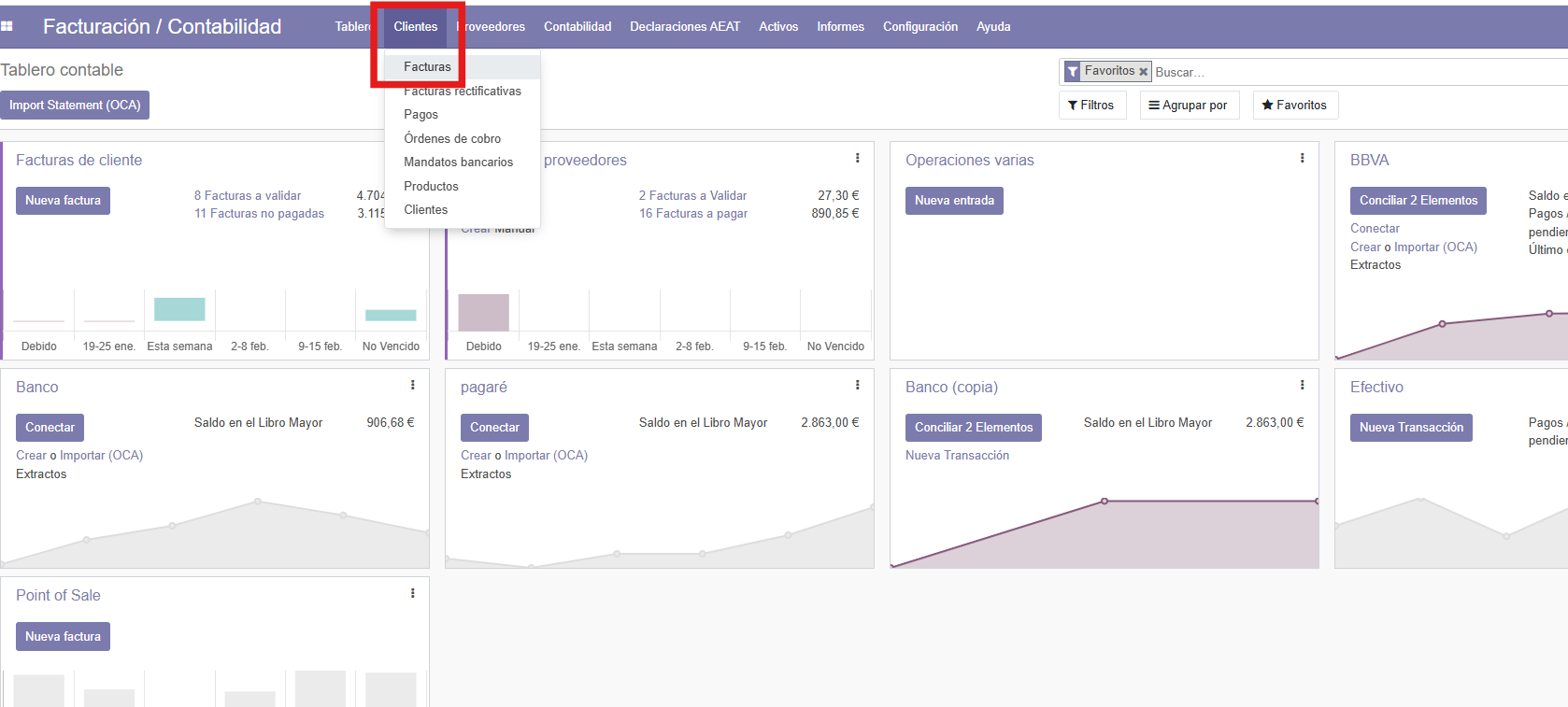Open kebab menu on Point of Sale card
The image size is (1568, 707).
click(412, 594)
